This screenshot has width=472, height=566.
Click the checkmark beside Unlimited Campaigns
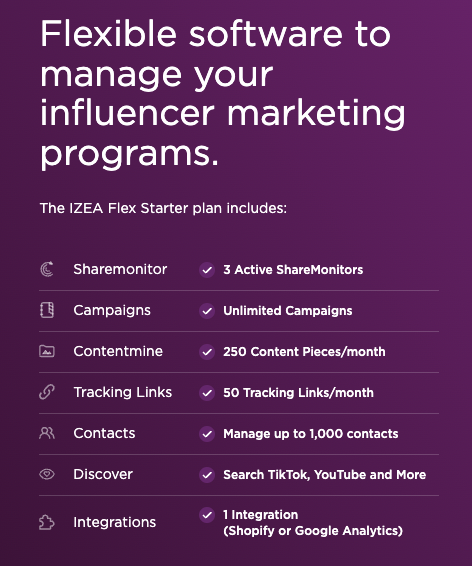point(207,311)
